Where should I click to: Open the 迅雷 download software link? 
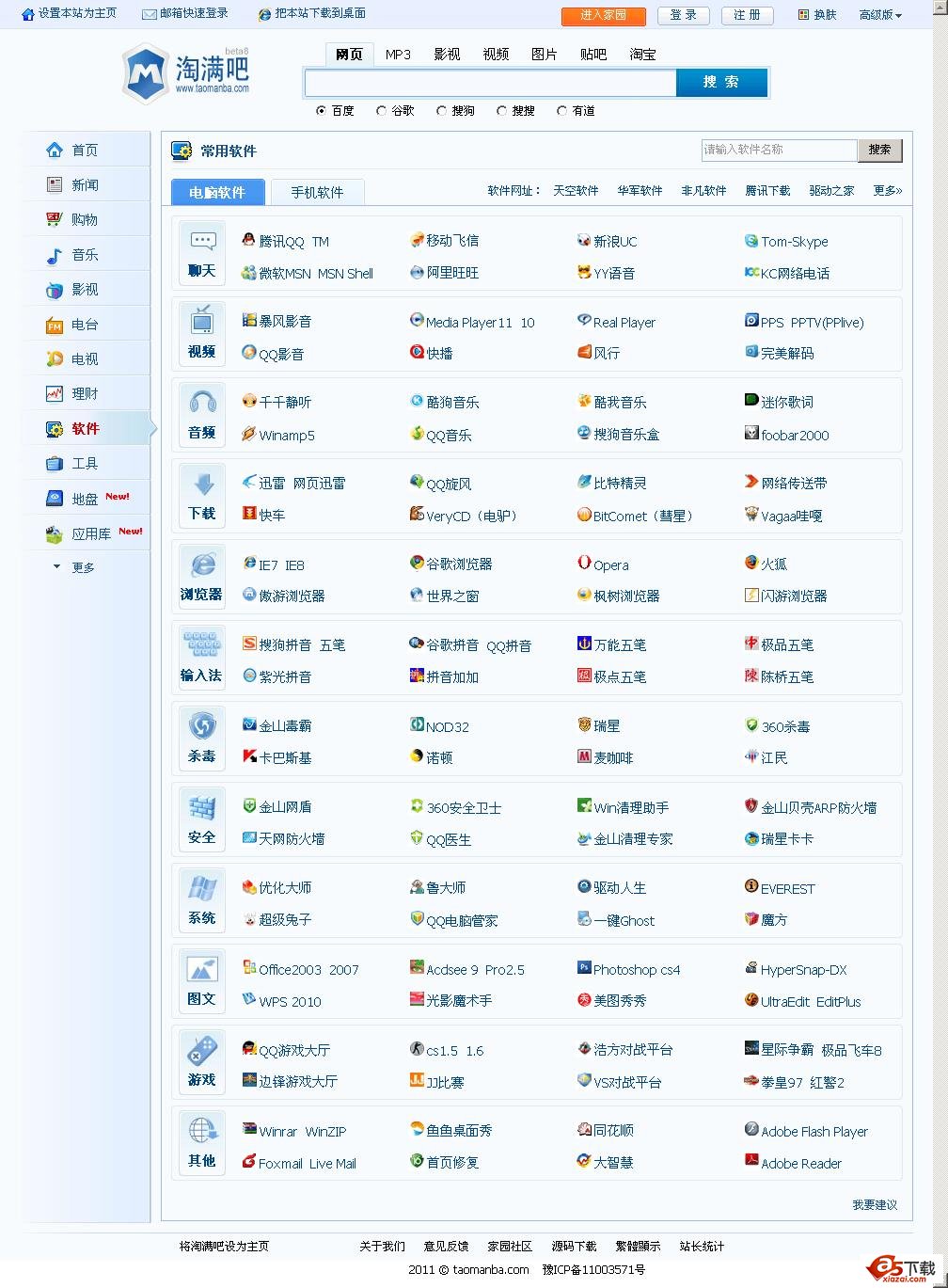[x=272, y=484]
